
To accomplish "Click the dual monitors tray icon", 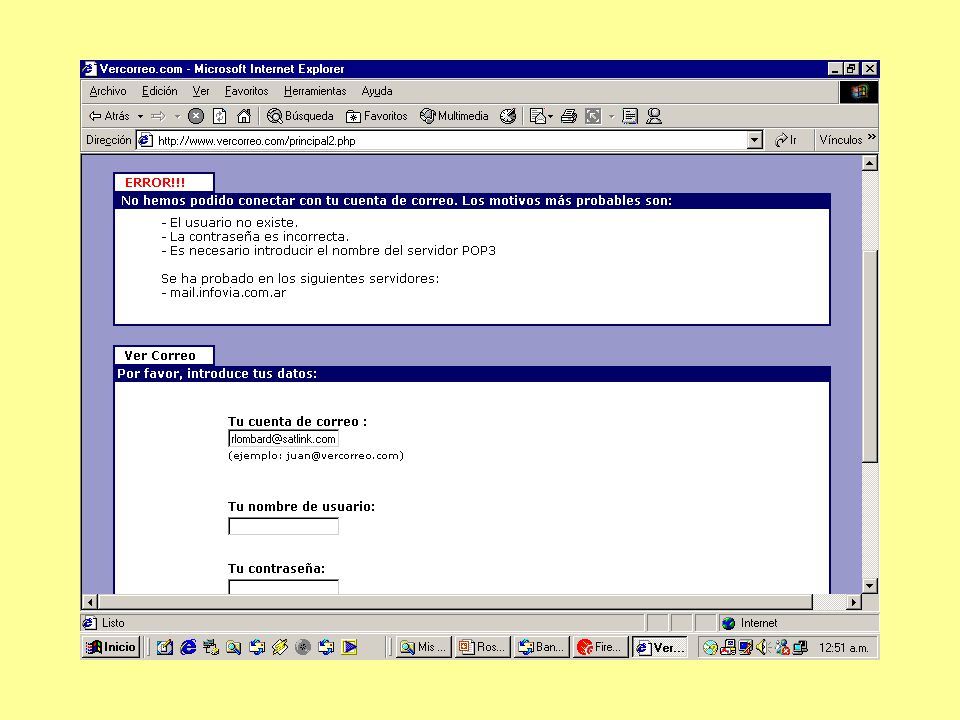I will 800,648.
